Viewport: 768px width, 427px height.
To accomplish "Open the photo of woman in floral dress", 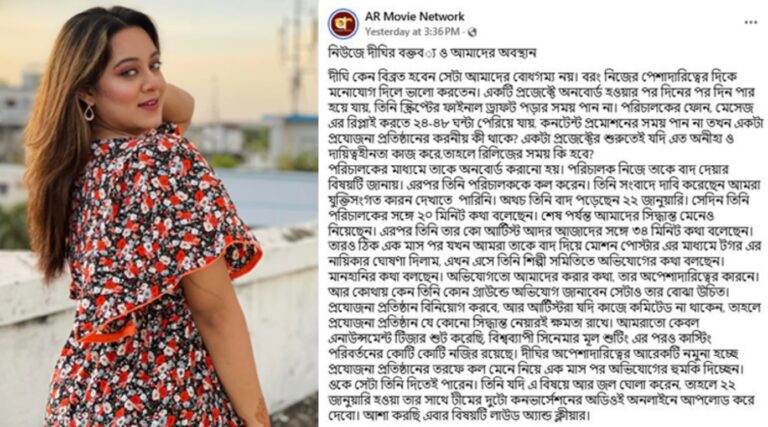I will pyautogui.click(x=159, y=214).
